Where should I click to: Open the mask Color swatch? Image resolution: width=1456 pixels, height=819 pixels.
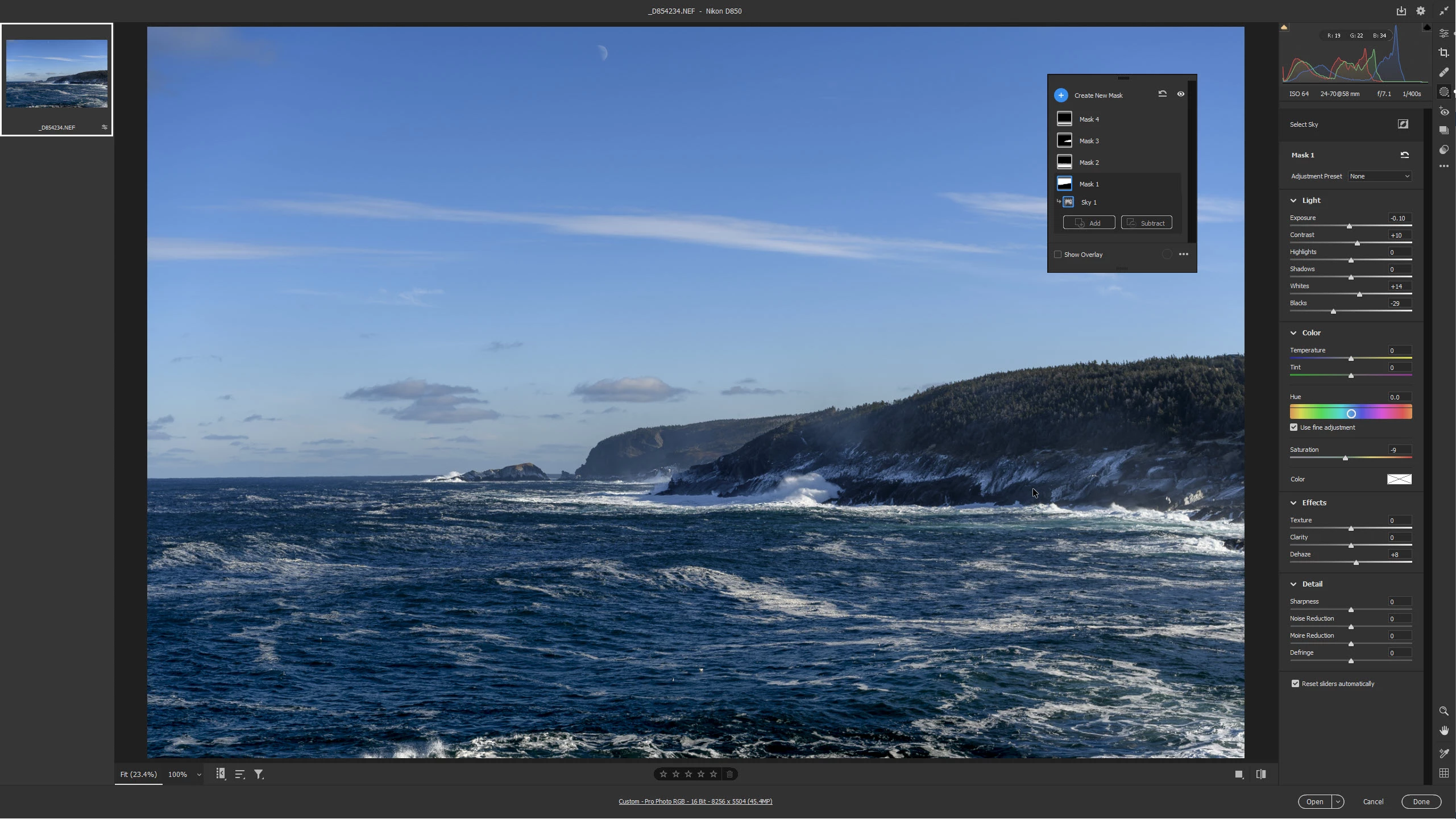[1399, 480]
